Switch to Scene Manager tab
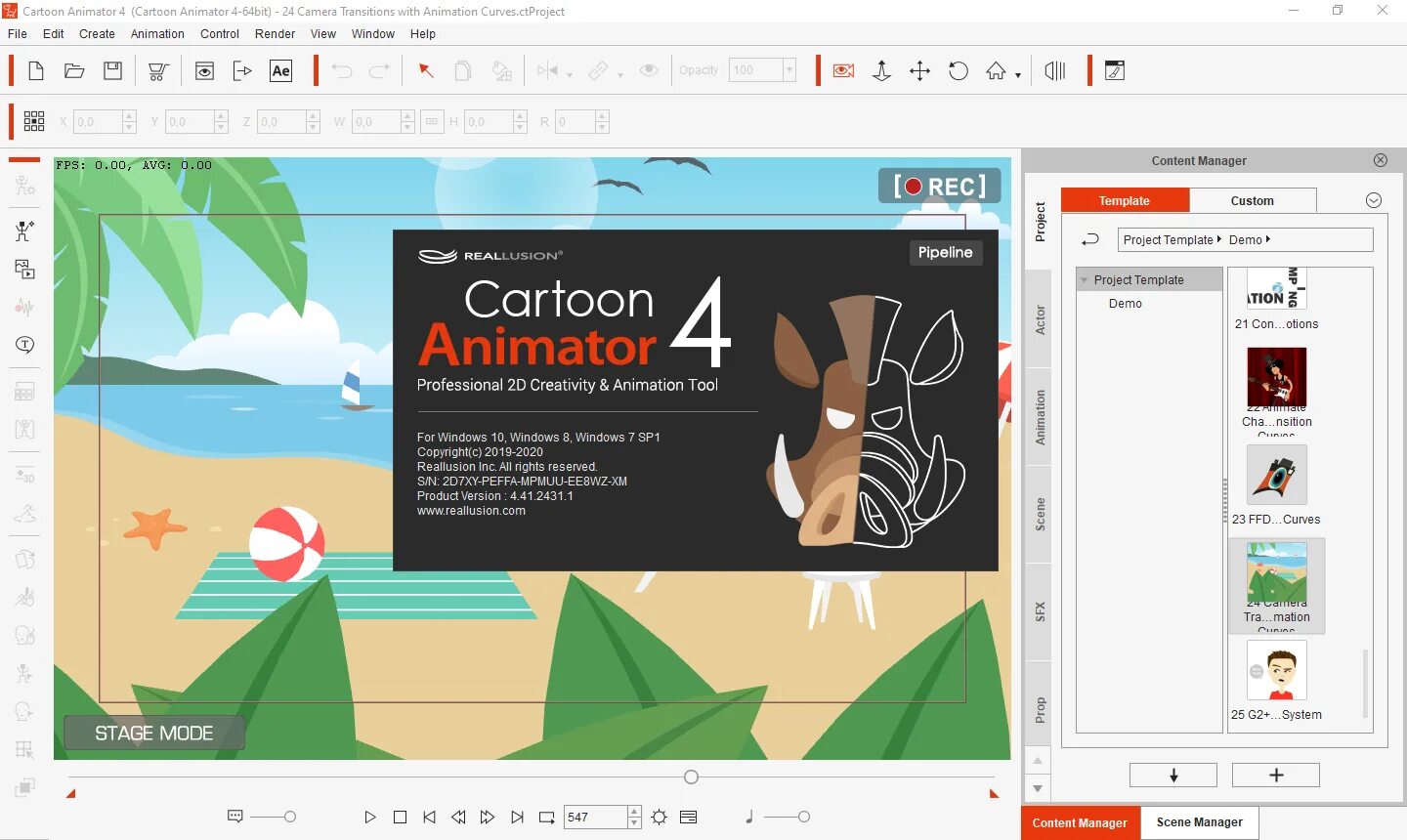 1200,822
